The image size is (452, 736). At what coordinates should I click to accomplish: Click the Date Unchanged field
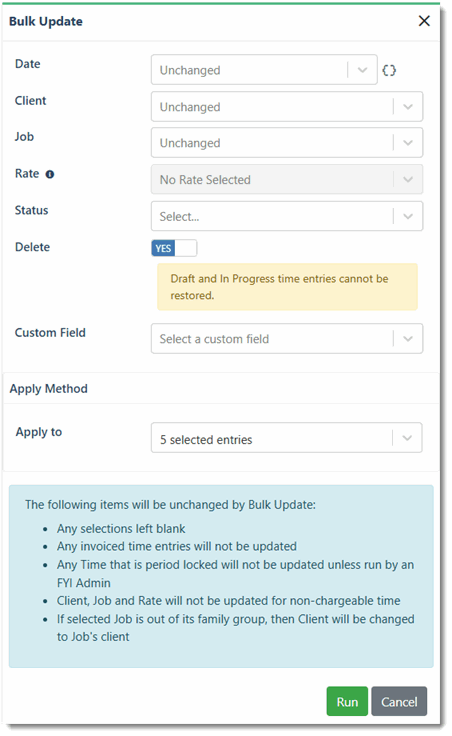264,70
